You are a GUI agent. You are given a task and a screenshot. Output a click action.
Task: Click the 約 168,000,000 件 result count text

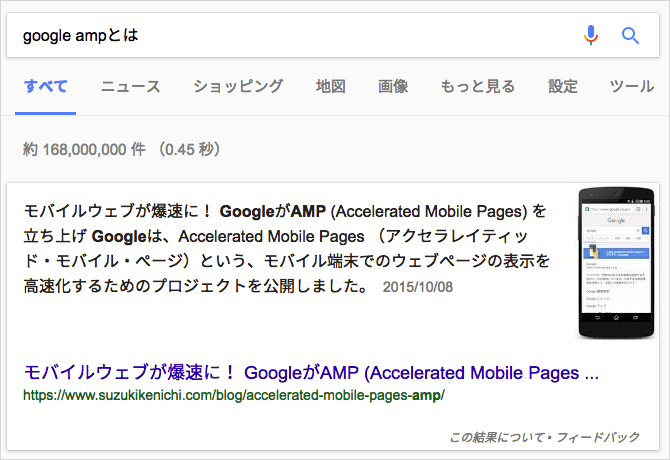(x=84, y=149)
